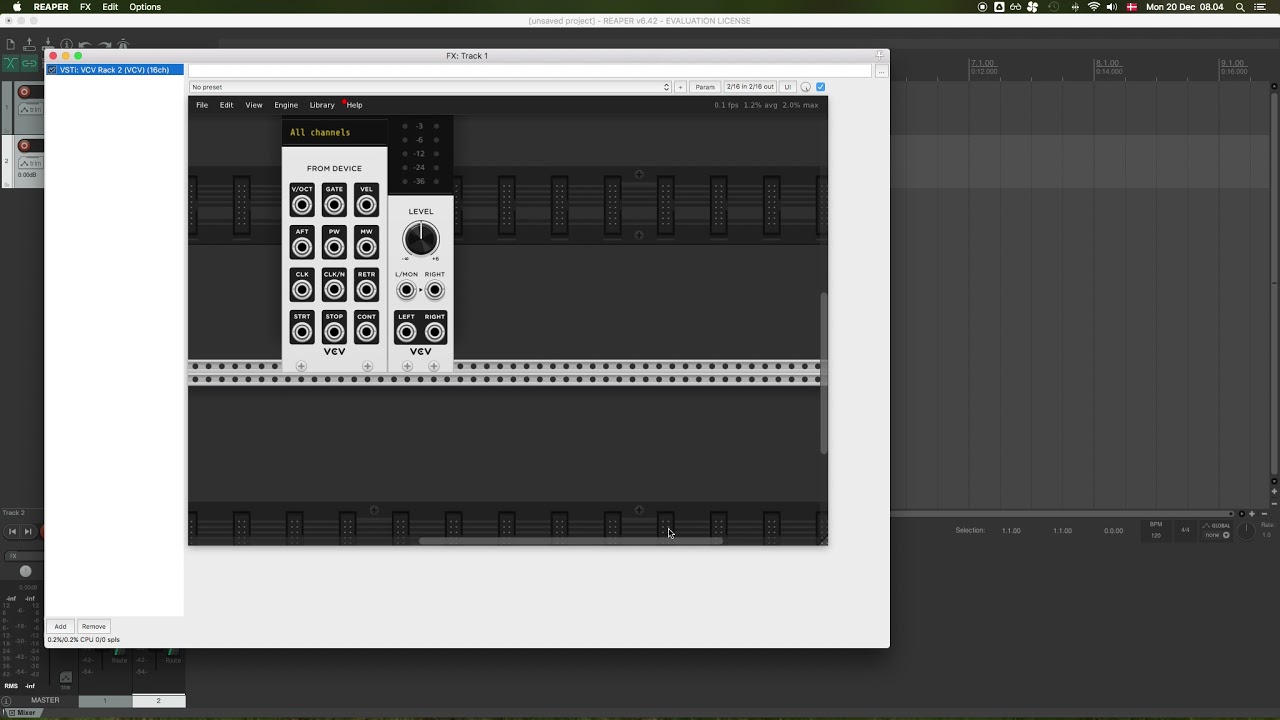The height and width of the screenshot is (720, 1280).
Task: Open the Apple menu
Action: click(17, 7)
